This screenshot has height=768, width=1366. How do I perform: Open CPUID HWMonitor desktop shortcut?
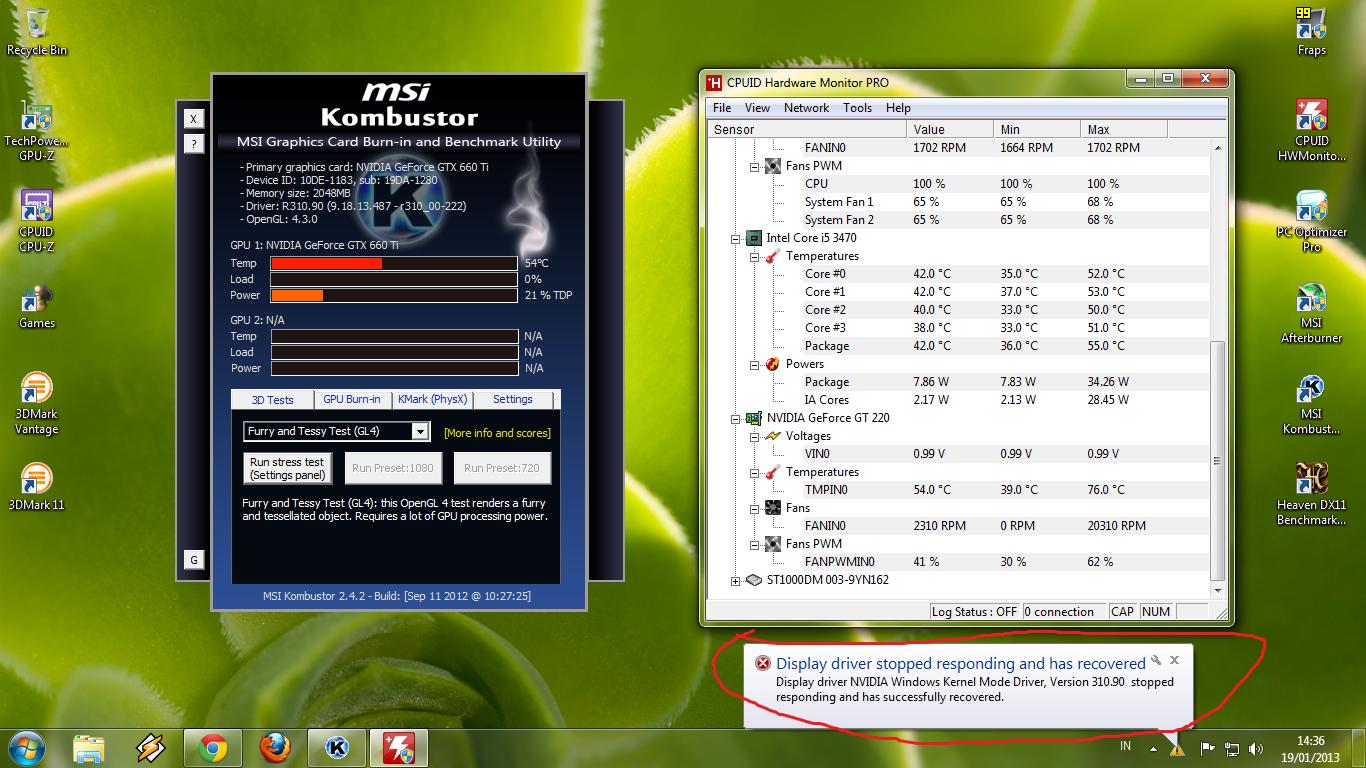pos(1311,130)
